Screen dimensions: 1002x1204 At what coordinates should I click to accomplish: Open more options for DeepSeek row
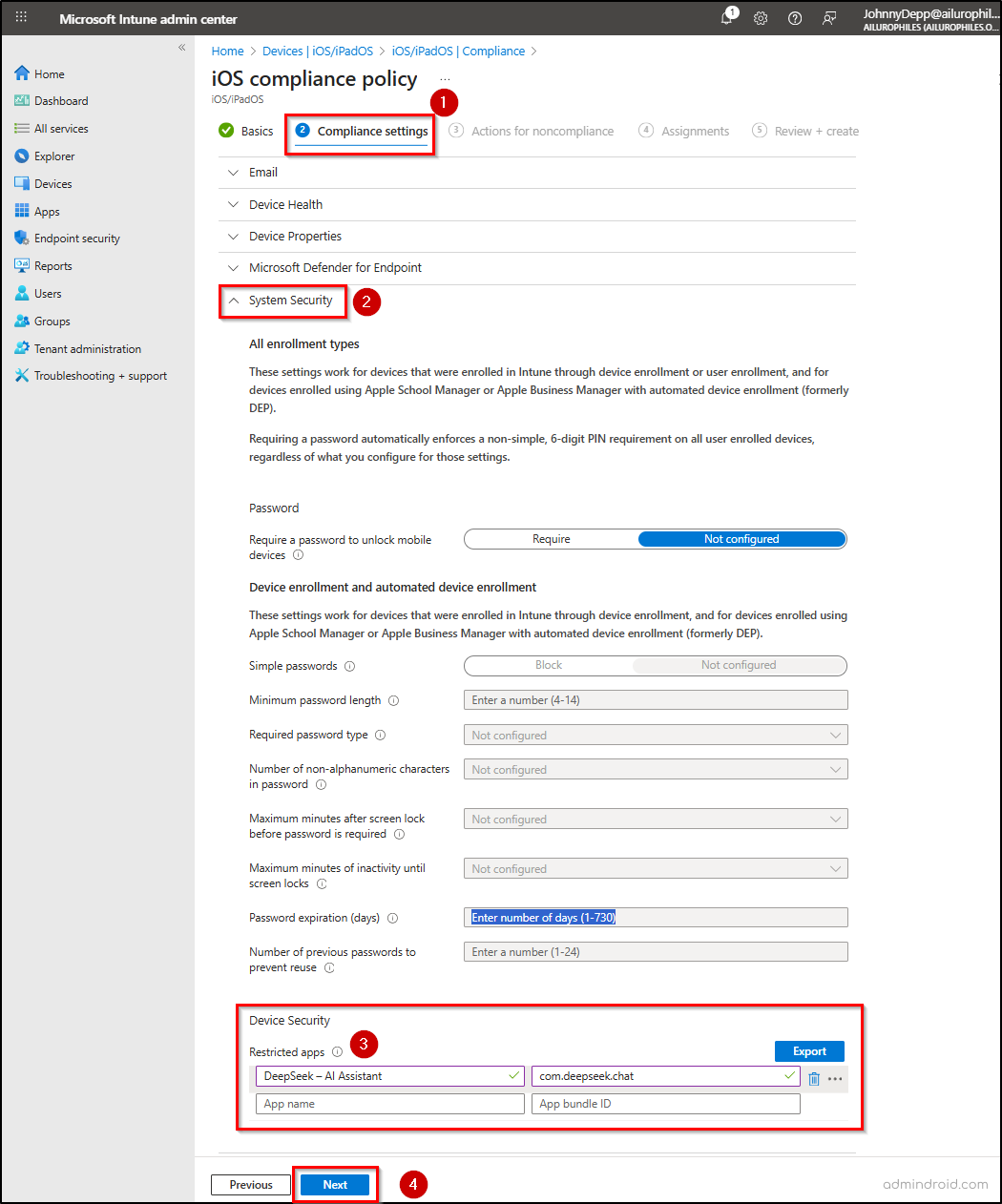(x=835, y=1078)
